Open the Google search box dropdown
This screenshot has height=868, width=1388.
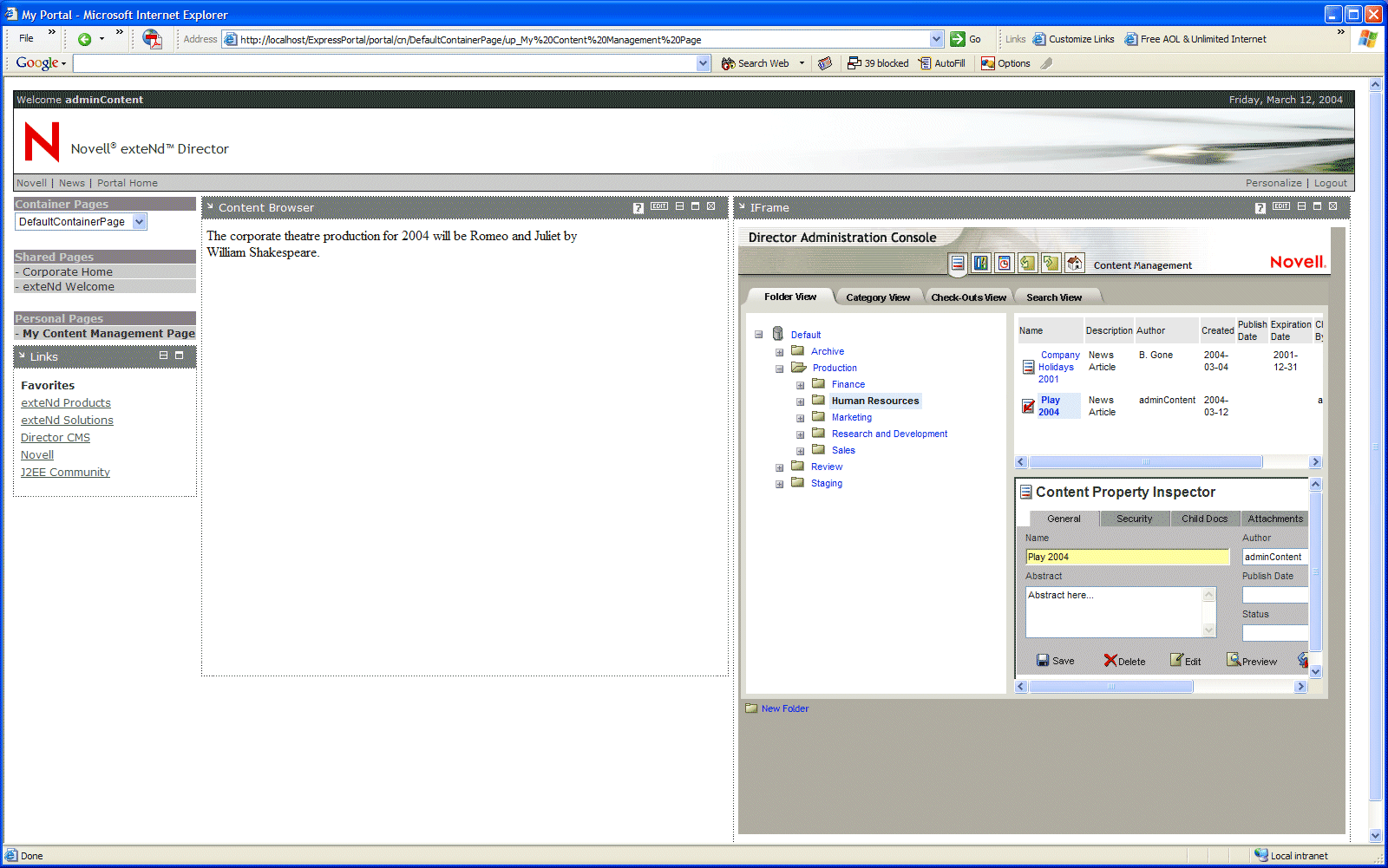pos(704,63)
